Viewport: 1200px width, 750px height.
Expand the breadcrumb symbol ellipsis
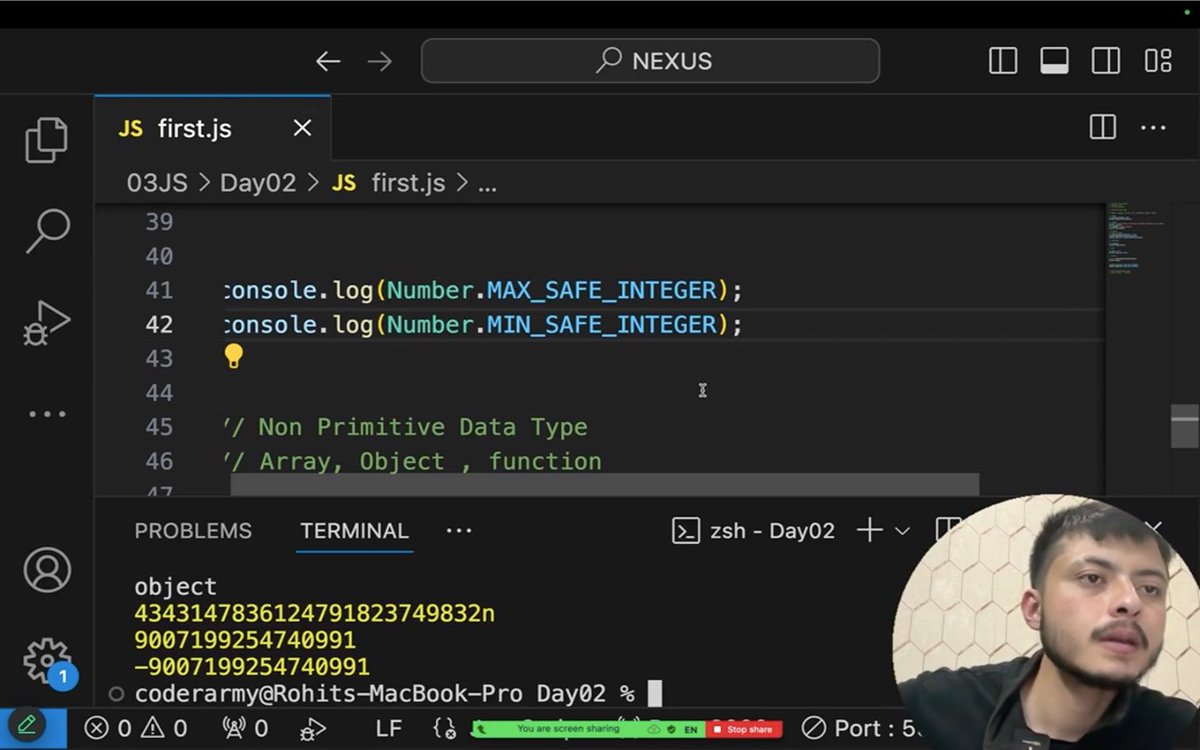tap(487, 185)
